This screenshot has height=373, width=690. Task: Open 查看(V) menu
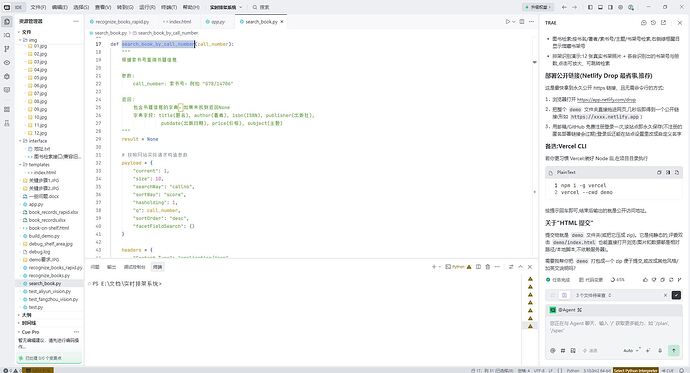click(103, 7)
